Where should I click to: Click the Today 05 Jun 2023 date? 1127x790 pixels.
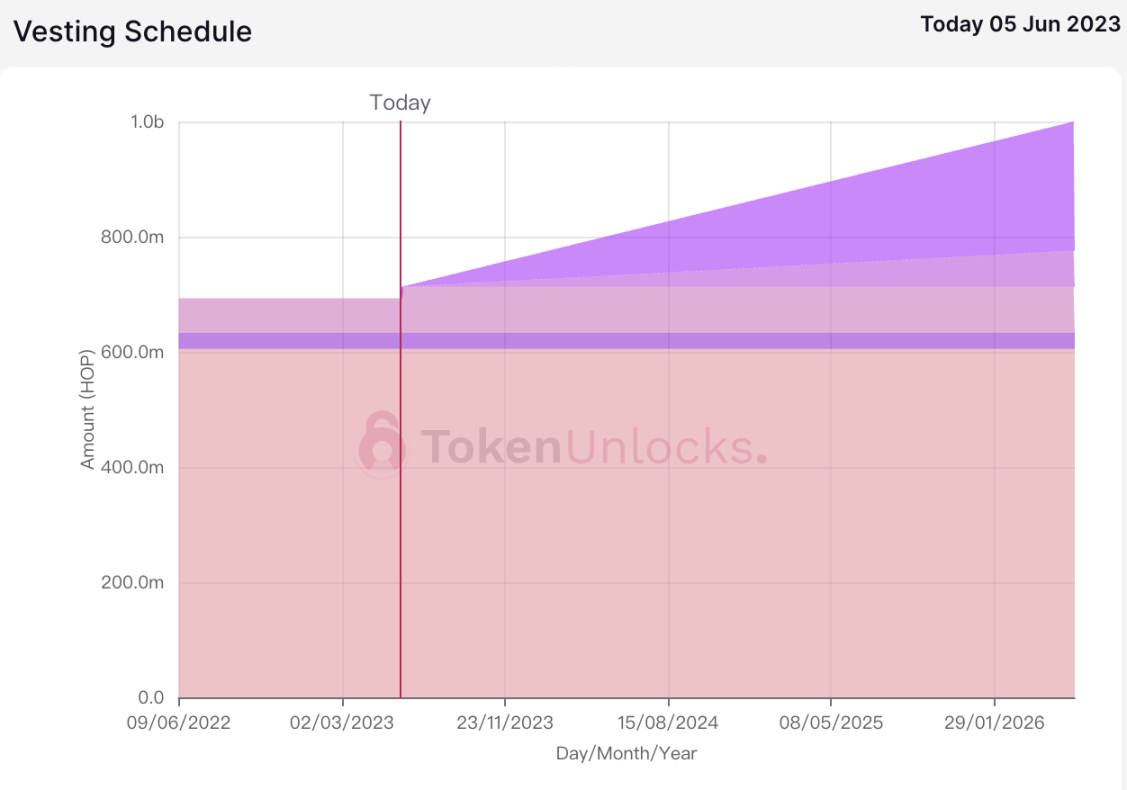pyautogui.click(x=1020, y=24)
